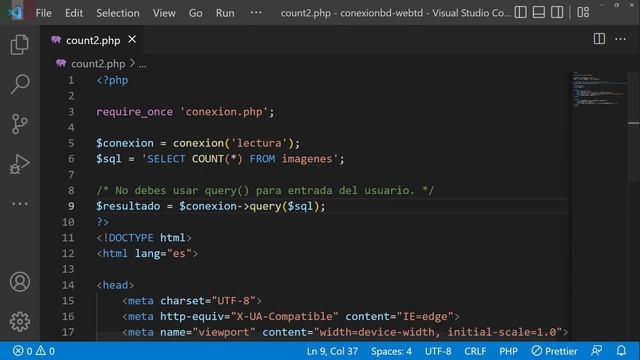Click Ln 9, Col 37 to go to line
640x360 pixels.
pos(332,351)
